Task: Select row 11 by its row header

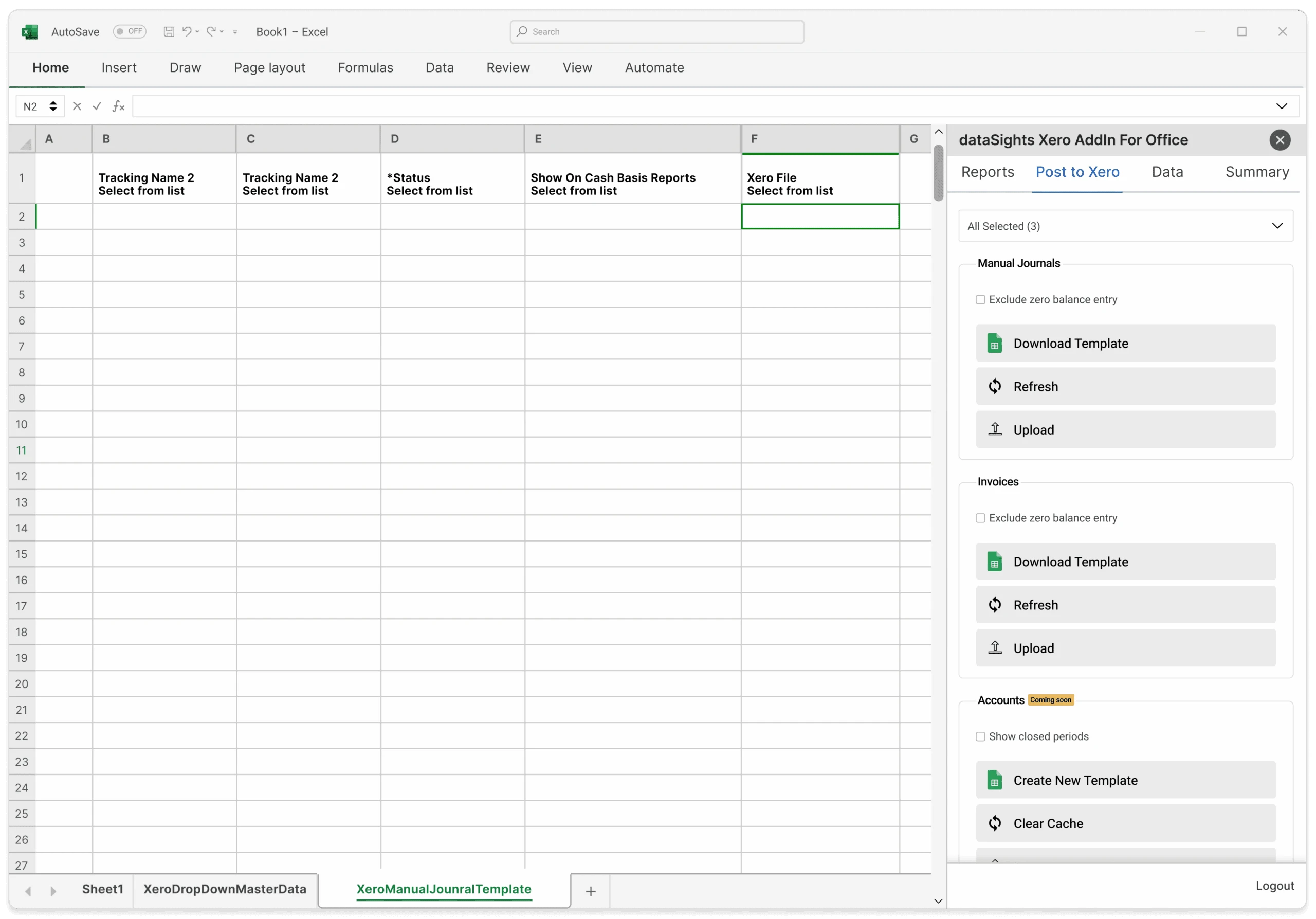Action: tap(22, 450)
